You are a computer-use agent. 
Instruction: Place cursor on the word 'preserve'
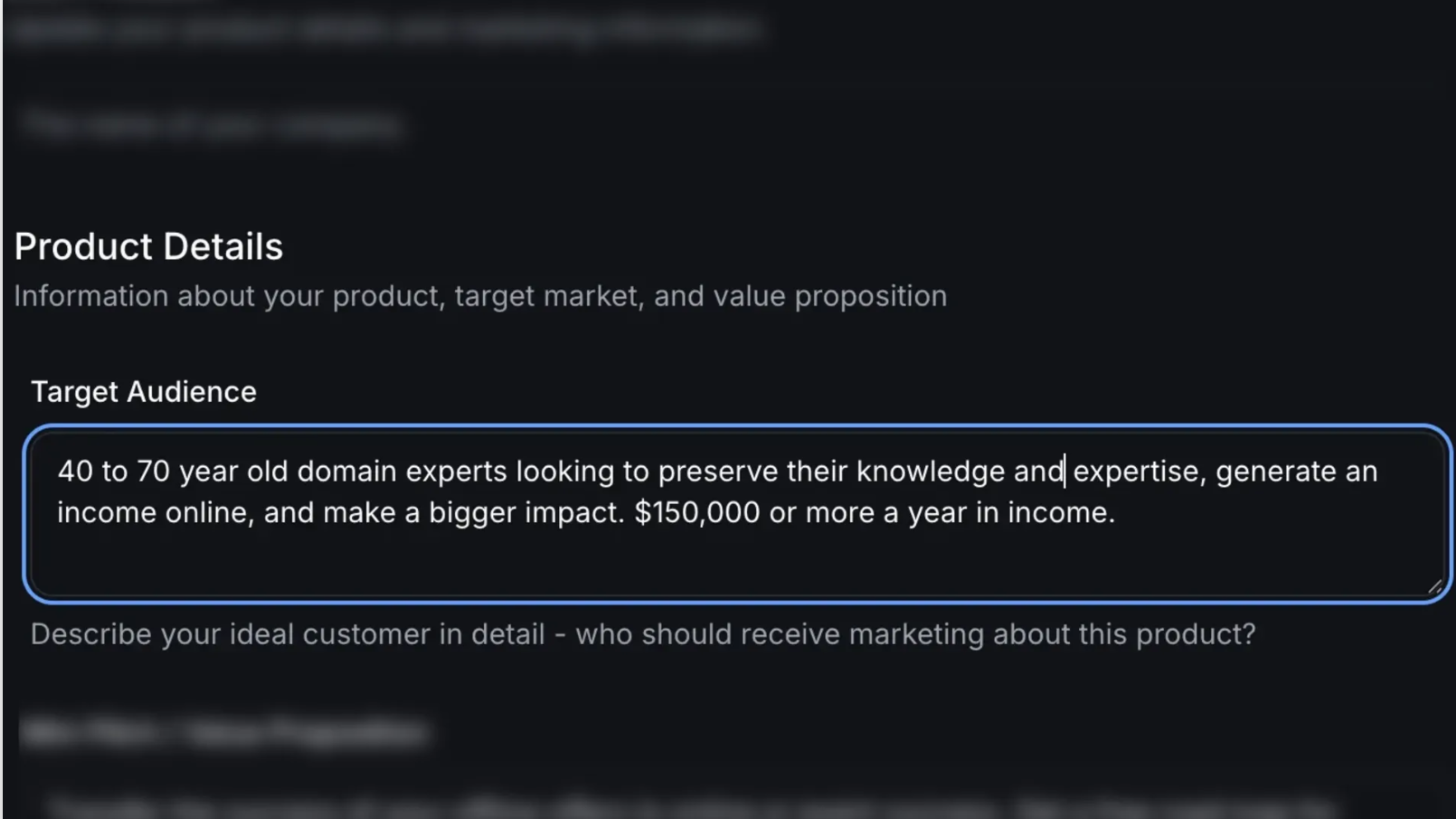718,472
